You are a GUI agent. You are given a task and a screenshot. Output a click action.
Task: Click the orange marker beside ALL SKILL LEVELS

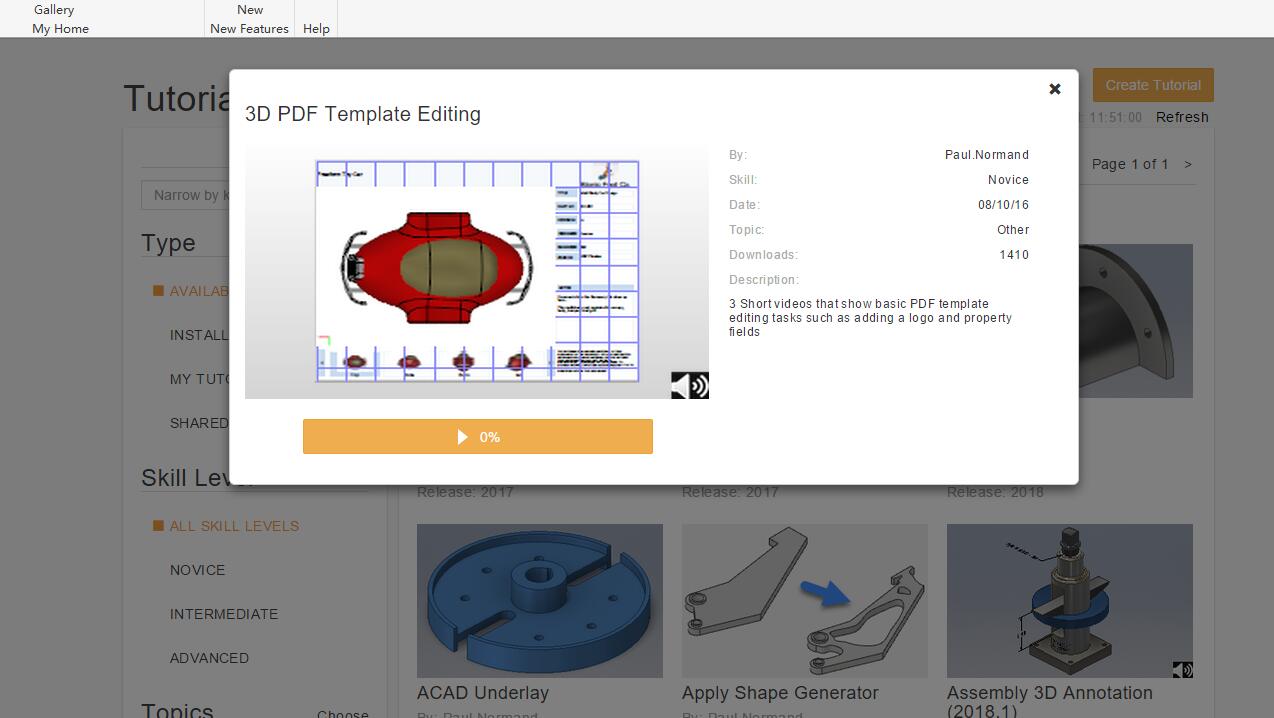157,525
